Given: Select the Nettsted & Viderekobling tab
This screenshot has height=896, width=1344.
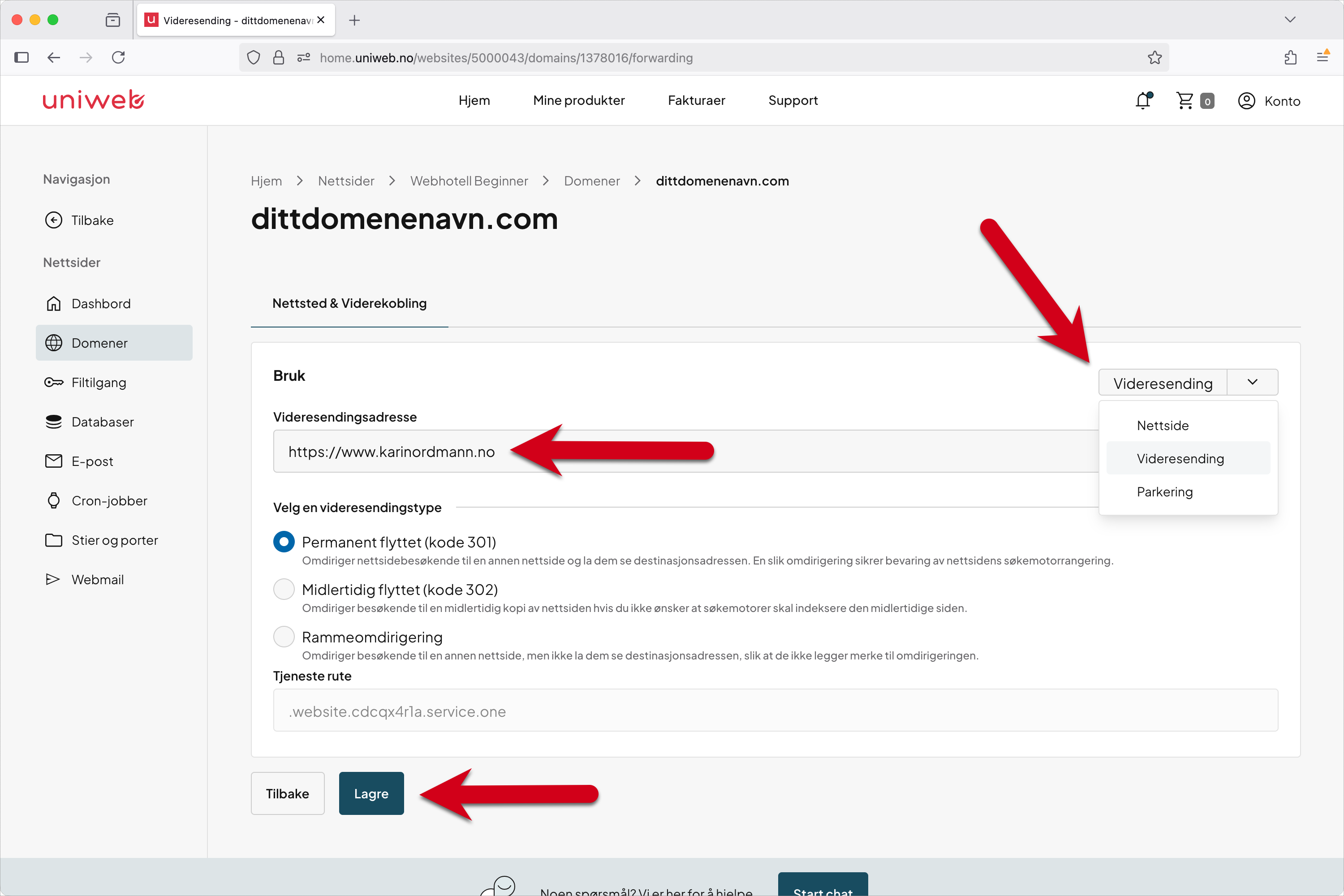Looking at the screenshot, I should [350, 303].
